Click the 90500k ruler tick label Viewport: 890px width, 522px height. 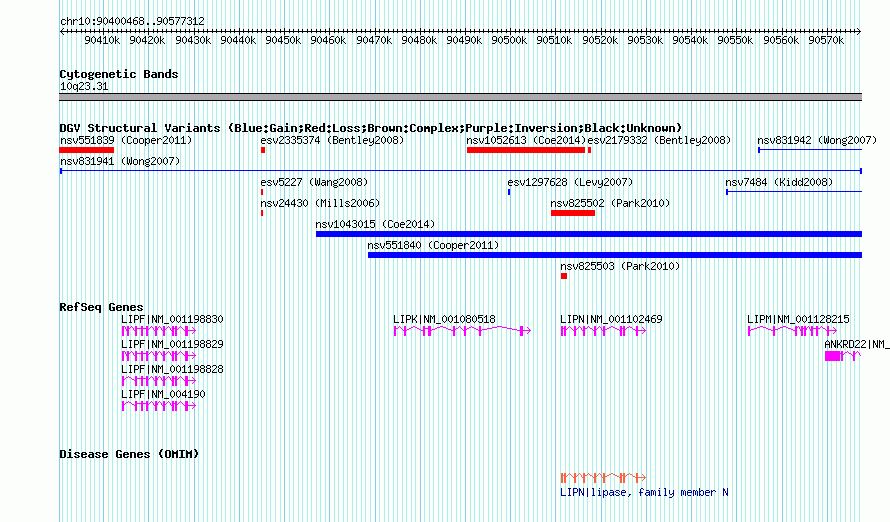(509, 40)
